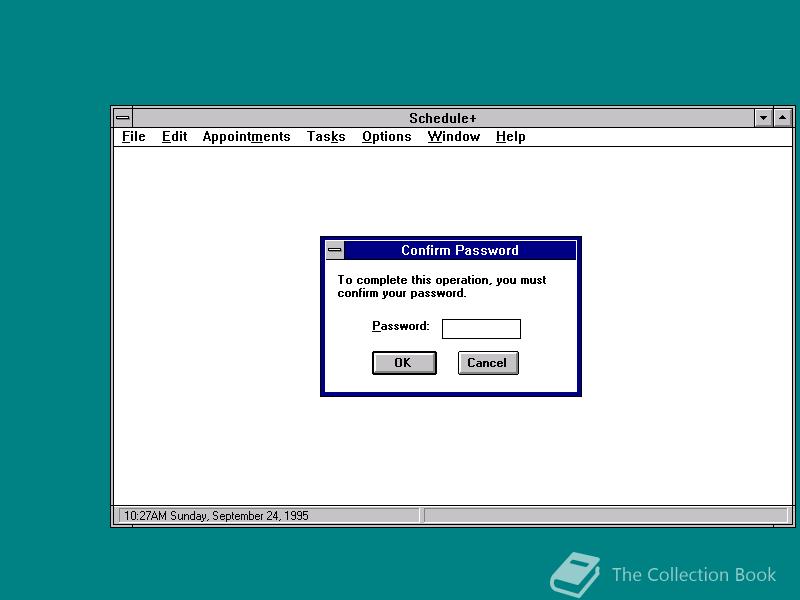This screenshot has height=600, width=800.
Task: Click the Confirm Password title bar
Action: (x=460, y=250)
